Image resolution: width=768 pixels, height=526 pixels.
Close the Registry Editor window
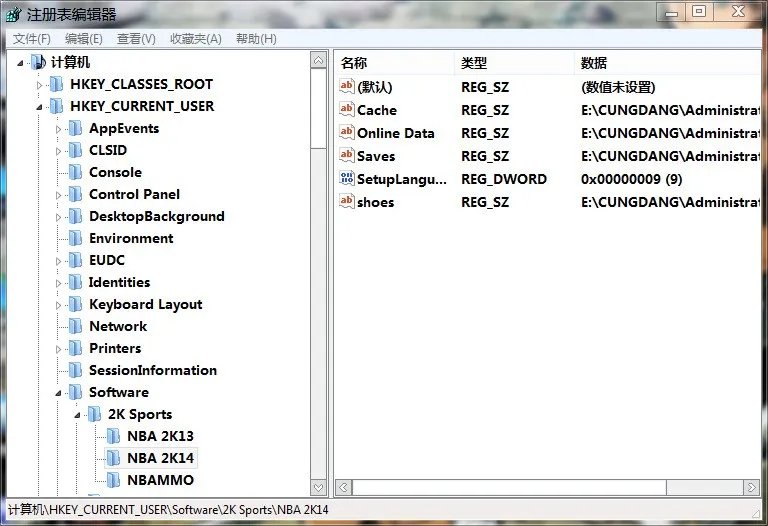coord(738,12)
